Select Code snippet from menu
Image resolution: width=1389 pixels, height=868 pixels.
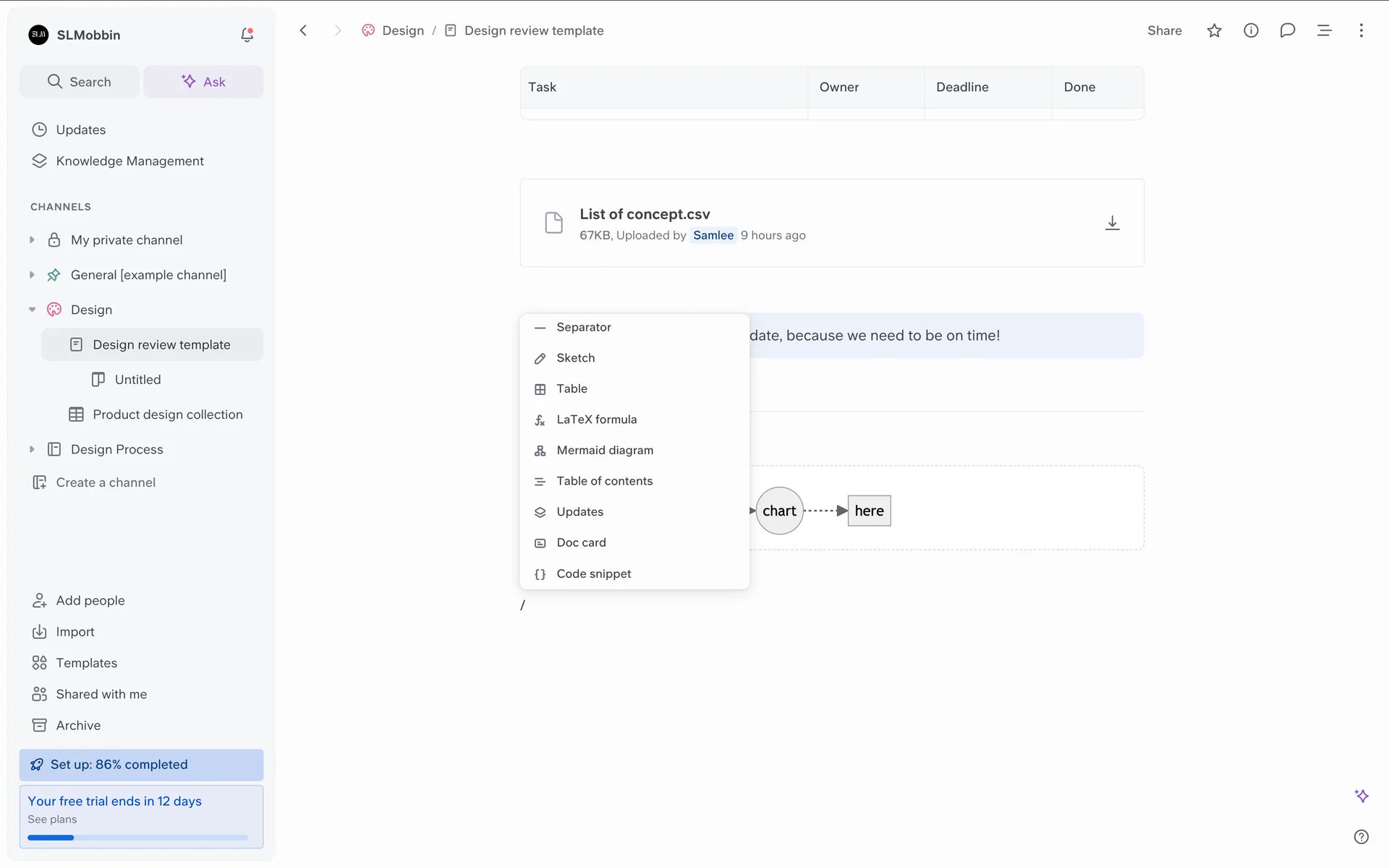coord(593,574)
